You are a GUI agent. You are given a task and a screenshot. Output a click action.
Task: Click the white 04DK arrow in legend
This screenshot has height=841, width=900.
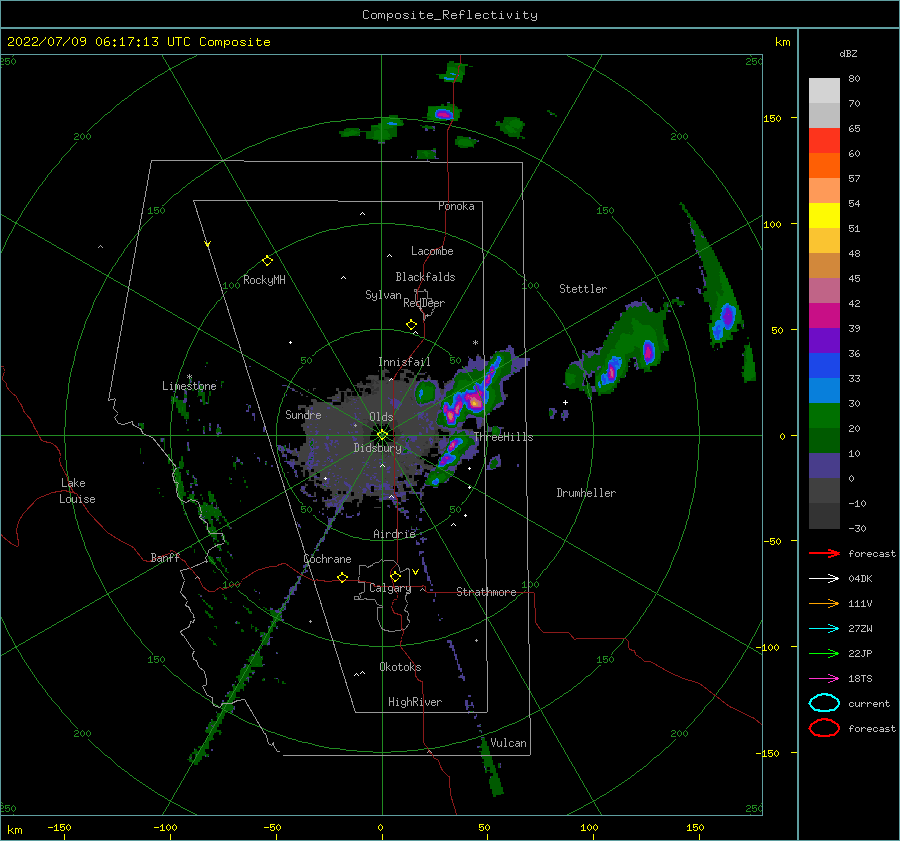824,578
